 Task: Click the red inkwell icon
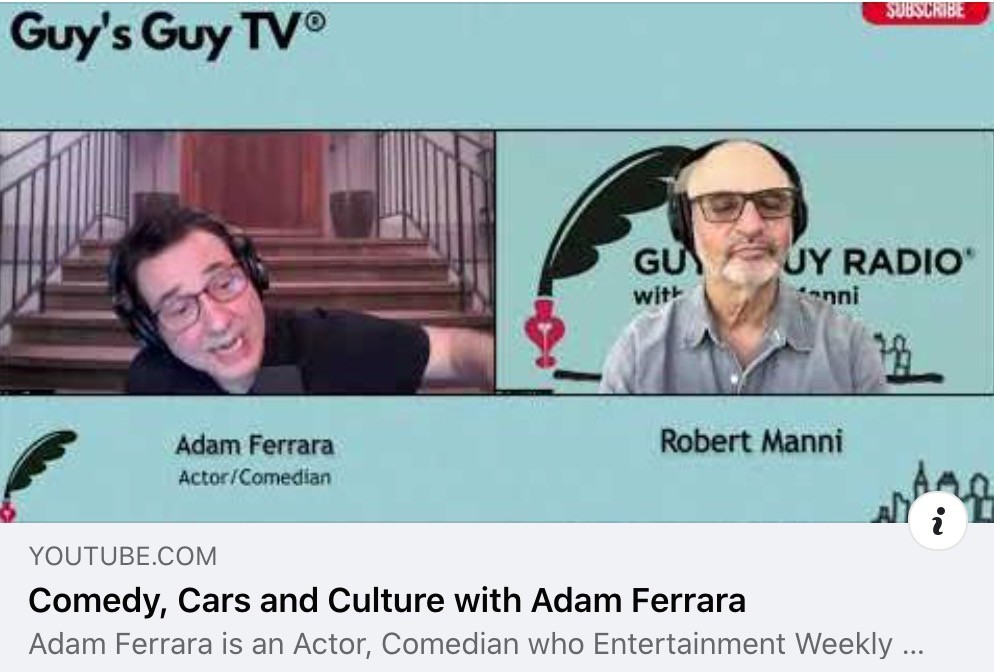point(545,333)
